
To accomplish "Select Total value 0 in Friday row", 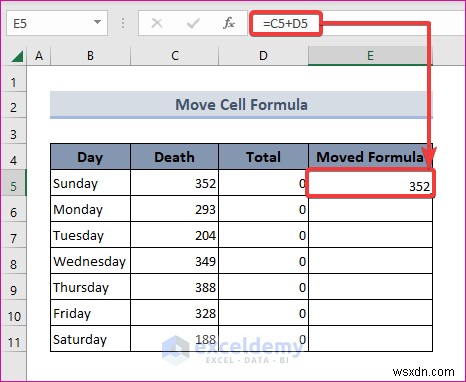I will (x=263, y=313).
